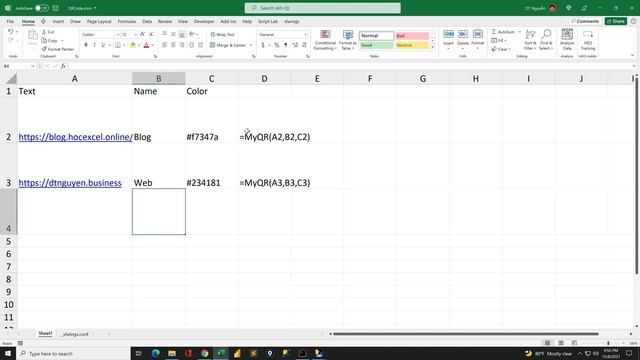Click the Undo arrow icon
The height and width of the screenshot is (360, 640).
click(11, 31)
